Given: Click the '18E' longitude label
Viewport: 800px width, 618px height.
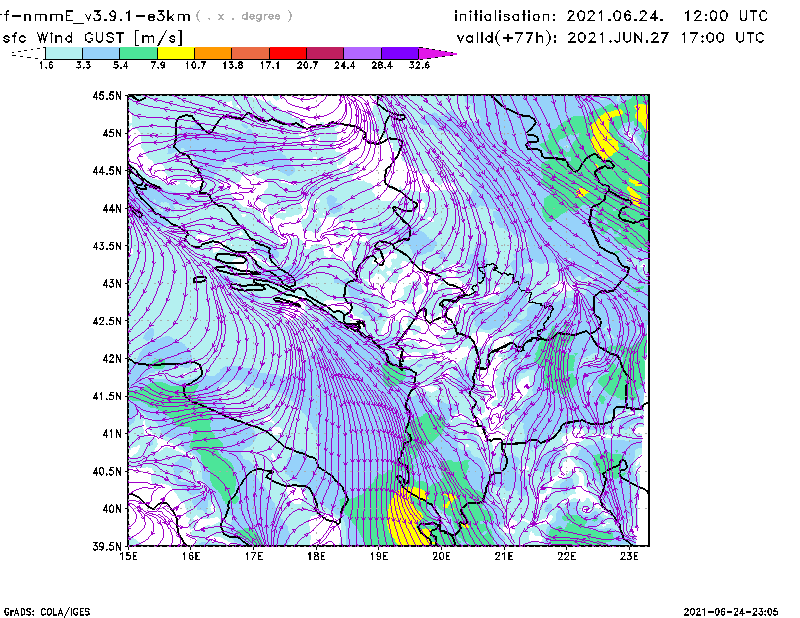Looking at the screenshot, I should point(316,556).
